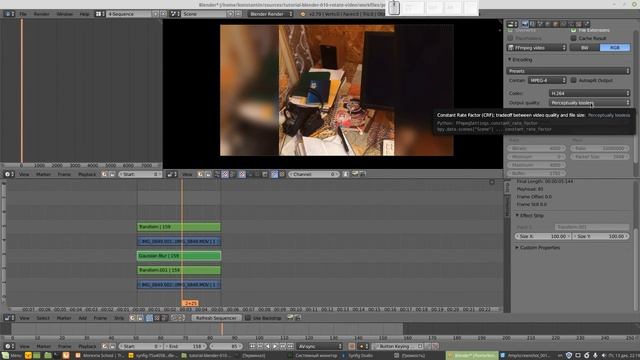
Task: Toggle the Overwrite checkbox
Action: 510,30
